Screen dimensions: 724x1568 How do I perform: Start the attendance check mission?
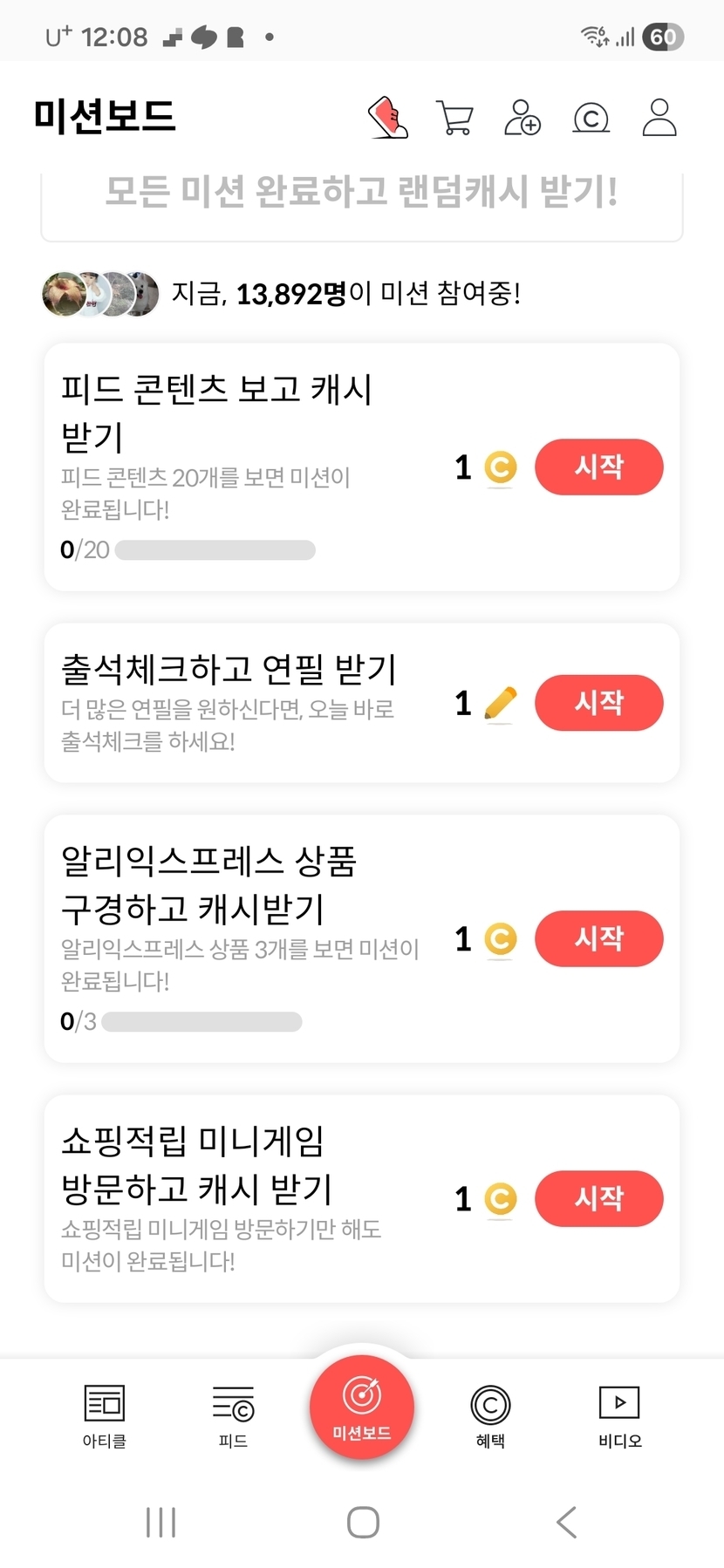pyautogui.click(x=598, y=703)
